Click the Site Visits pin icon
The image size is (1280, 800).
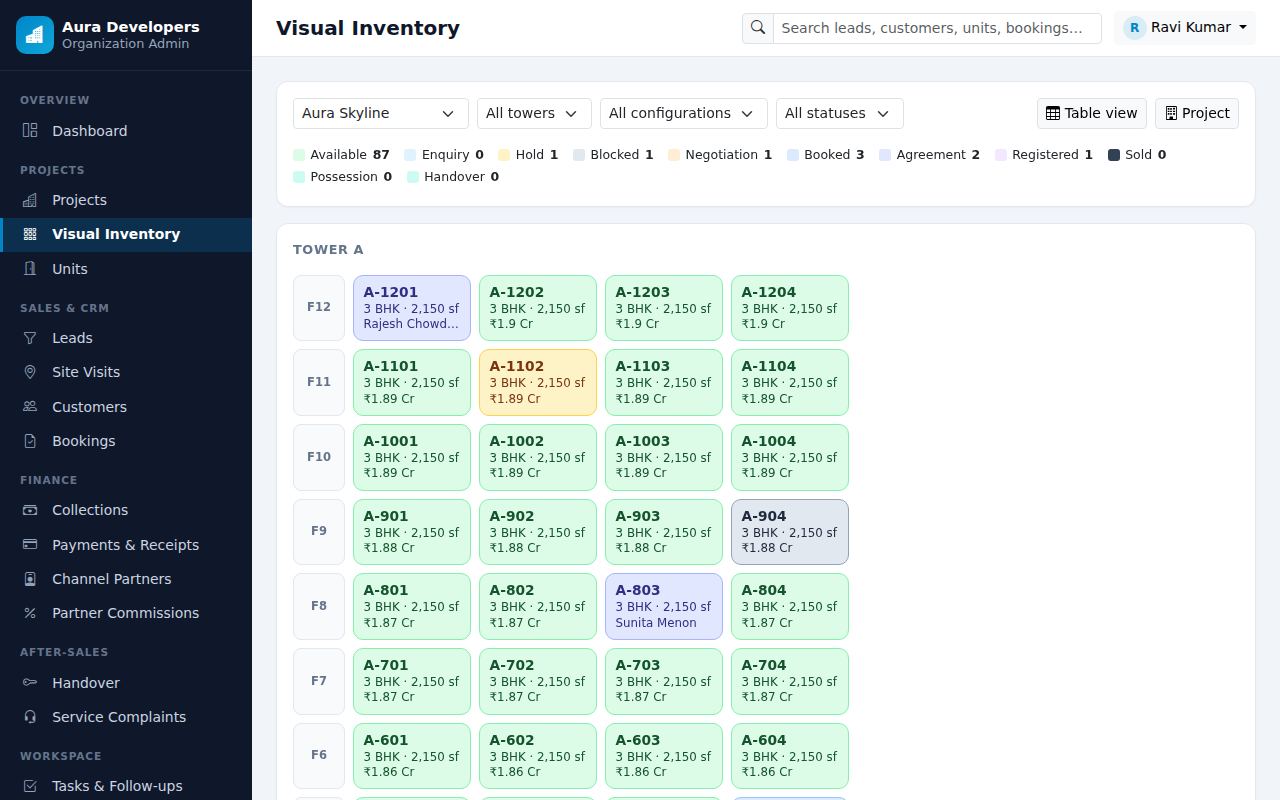pyautogui.click(x=30, y=372)
